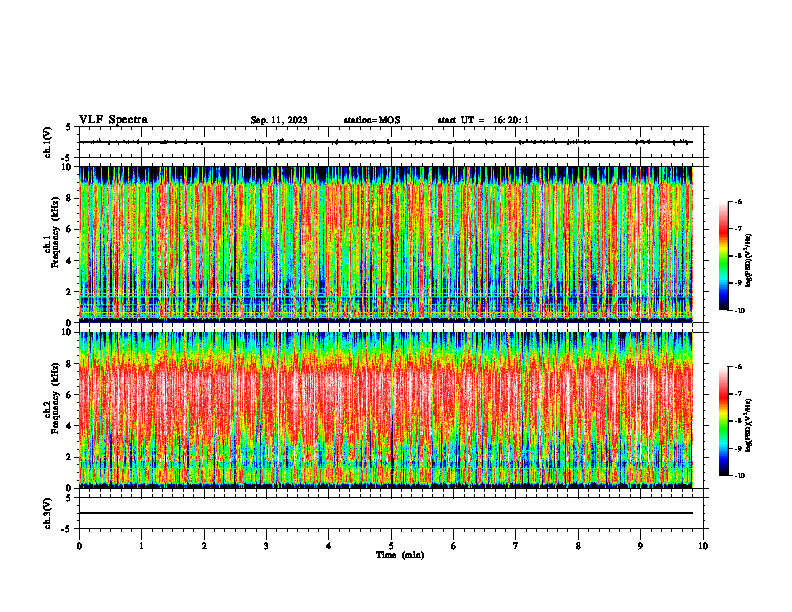Image resolution: width=792 pixels, height=612 pixels.
Task: Click the ch.2 colorbar "log(PSD)(V²/Hz)" label
Action: [748, 425]
